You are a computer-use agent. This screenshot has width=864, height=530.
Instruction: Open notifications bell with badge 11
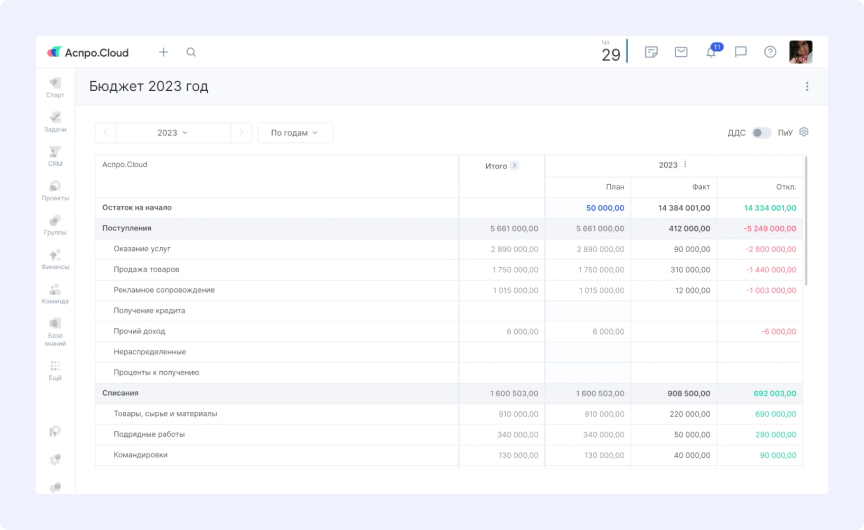tap(711, 52)
